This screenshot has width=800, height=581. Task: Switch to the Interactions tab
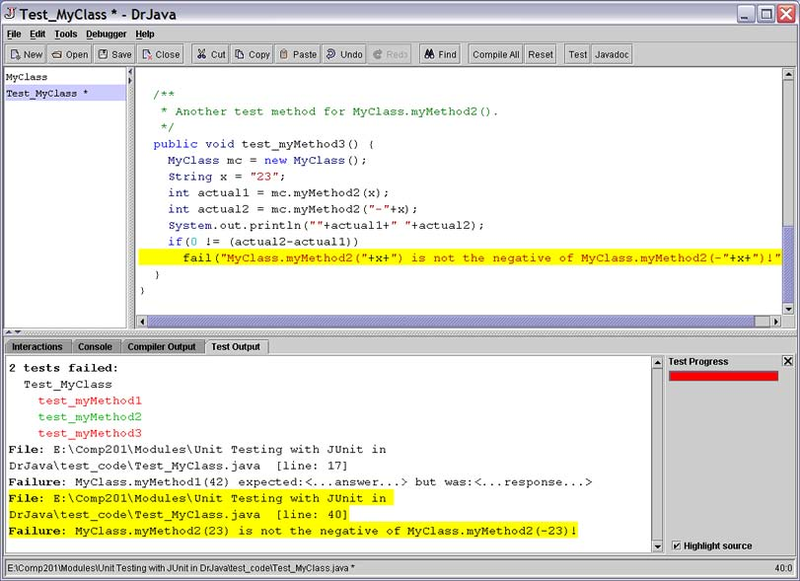37,346
